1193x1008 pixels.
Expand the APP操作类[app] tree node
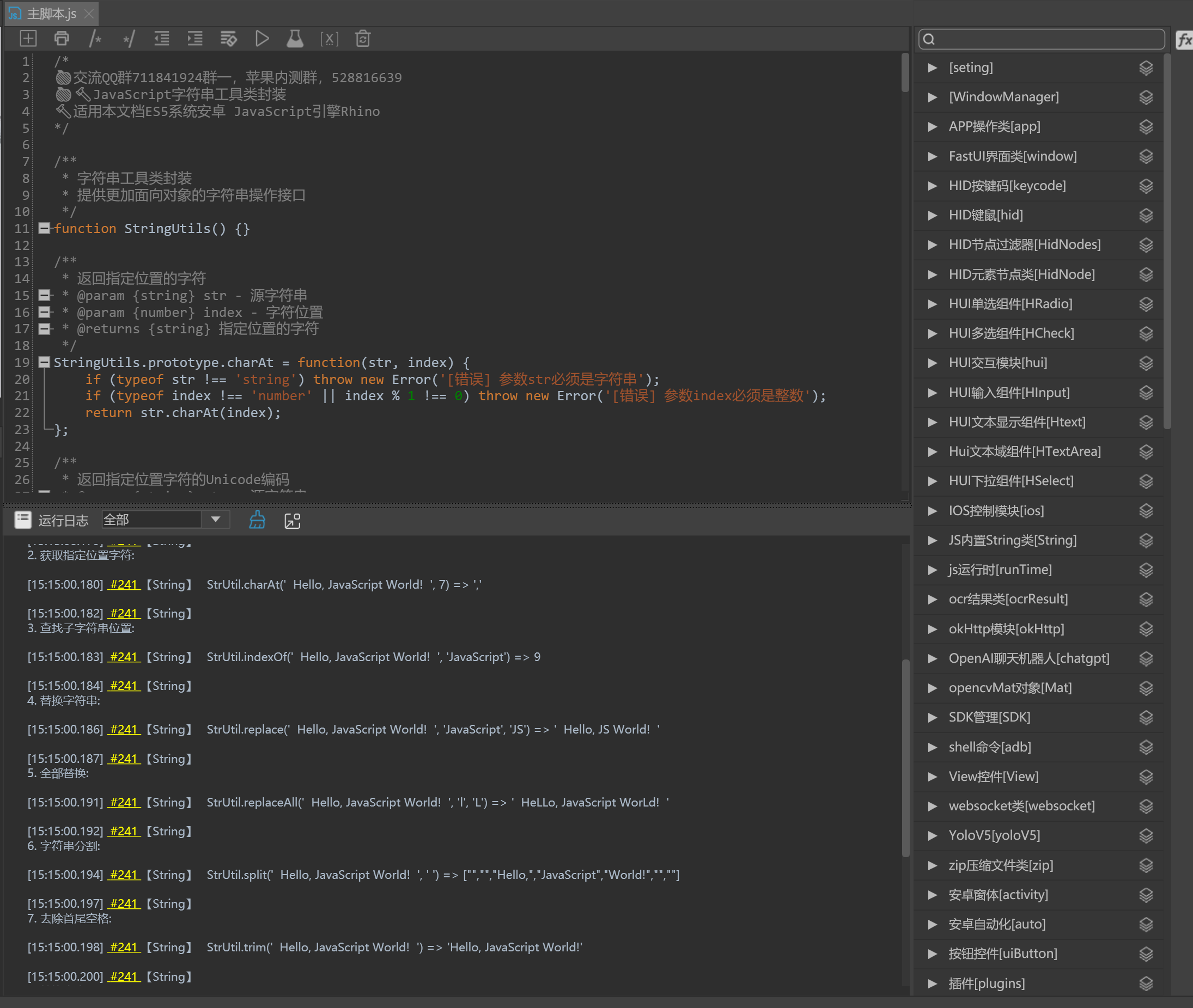tap(932, 126)
